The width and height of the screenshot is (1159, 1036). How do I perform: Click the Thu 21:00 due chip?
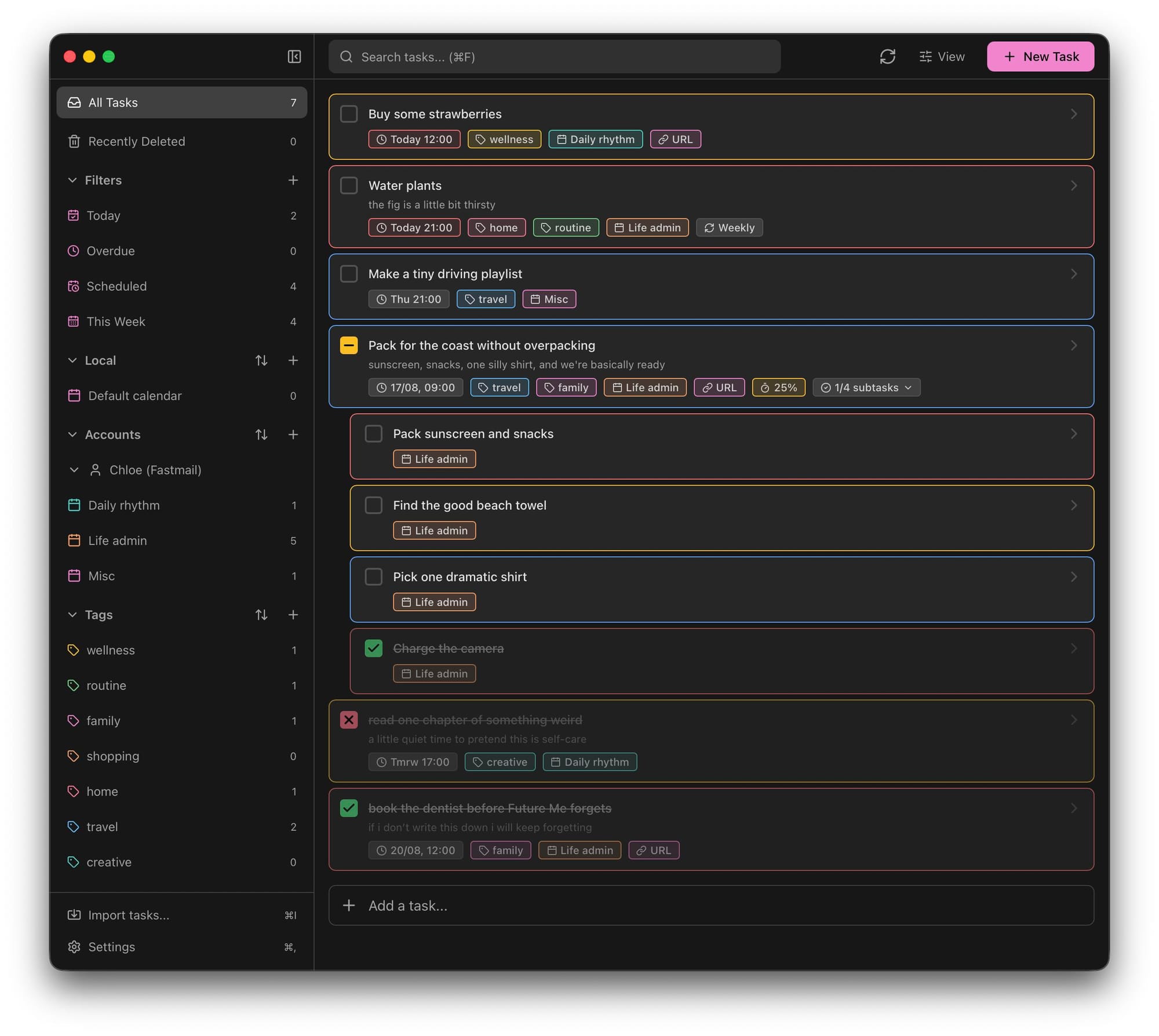(x=409, y=299)
